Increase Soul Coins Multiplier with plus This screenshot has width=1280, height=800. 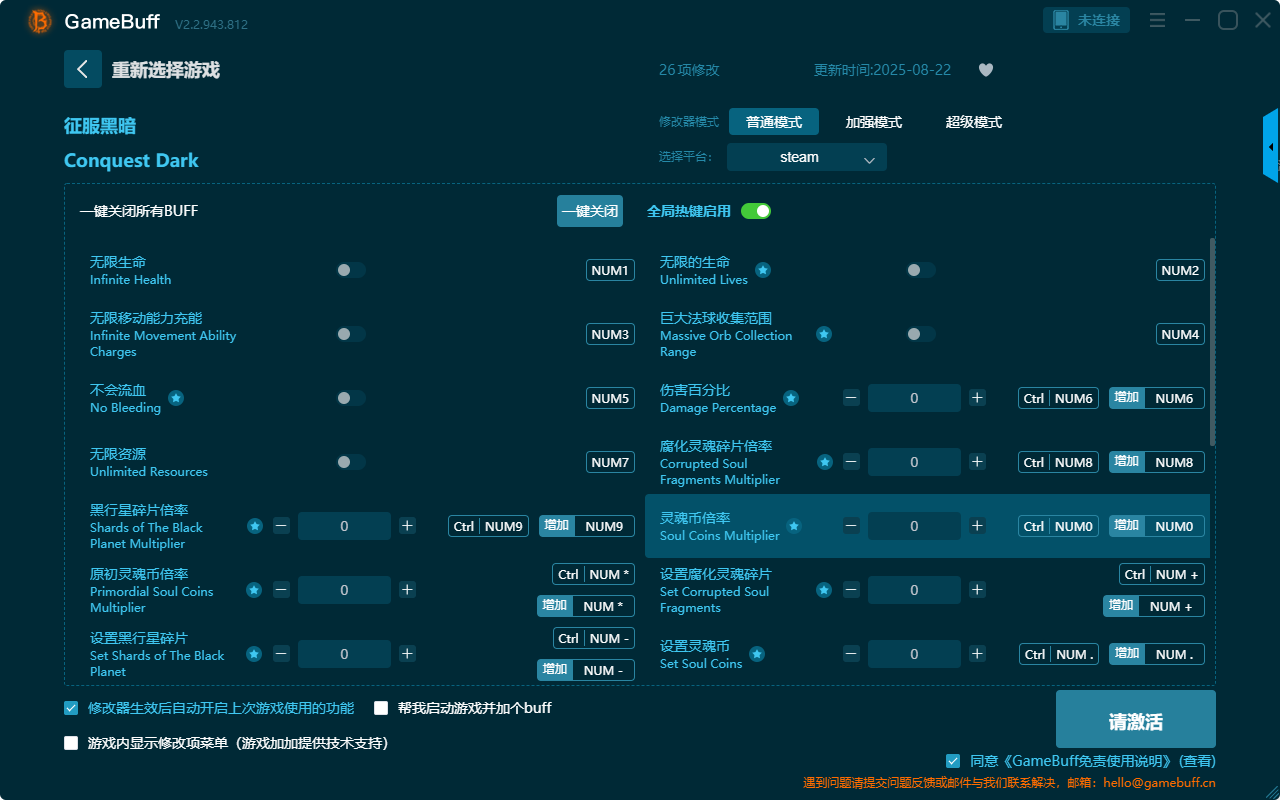(977, 526)
